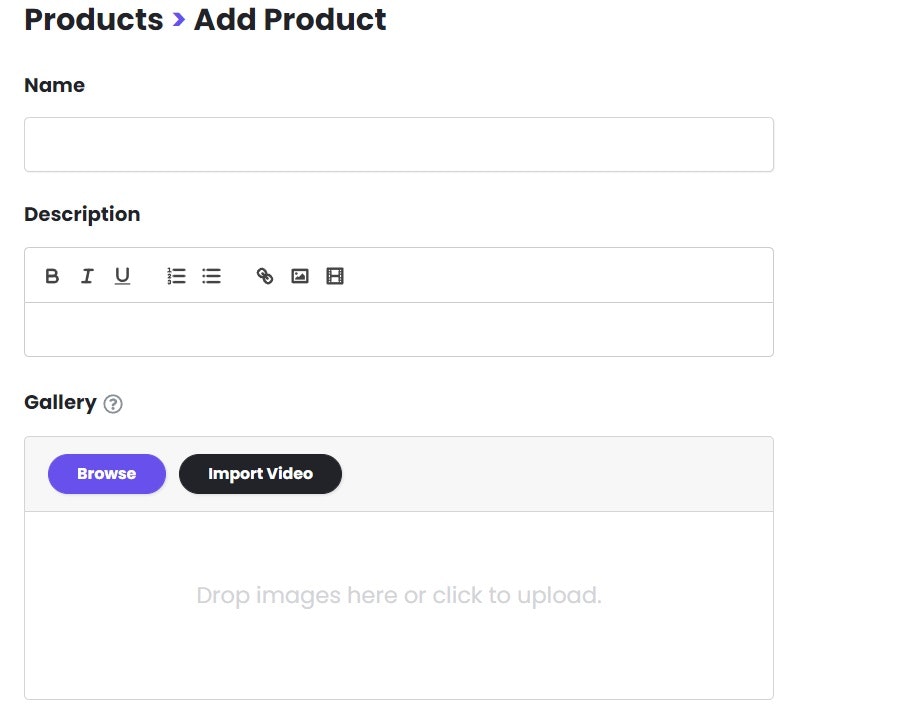The width and height of the screenshot is (920, 721).
Task: Click the Import Video button
Action: 260,473
